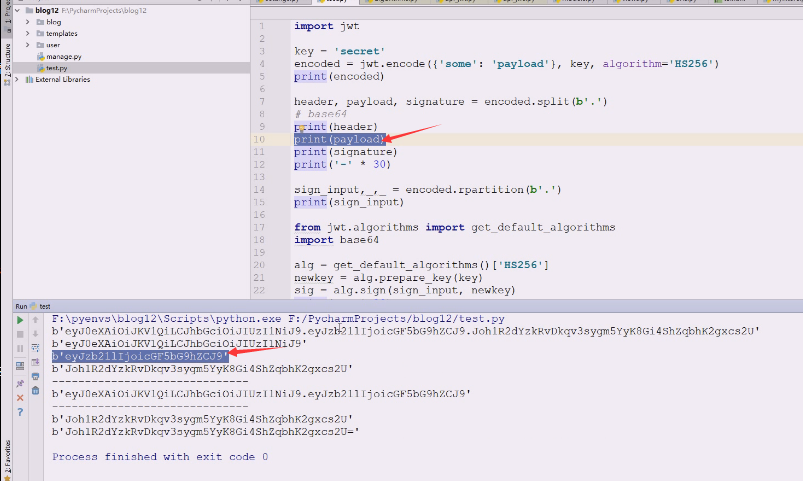Open the Favorites side tool window

[x=7, y=459]
